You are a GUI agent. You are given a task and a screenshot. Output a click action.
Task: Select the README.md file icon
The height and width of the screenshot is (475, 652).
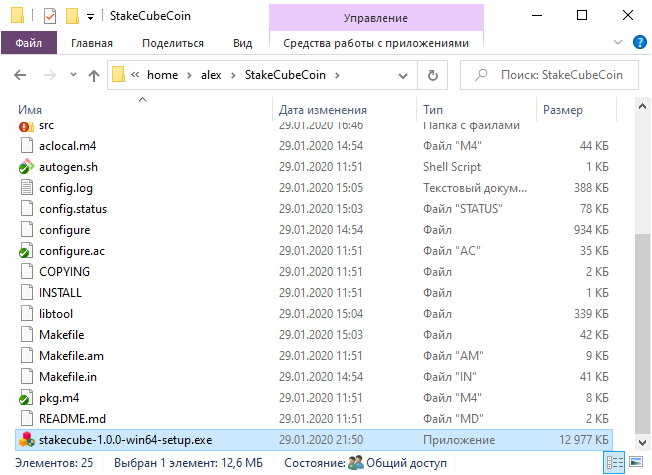[x=27, y=418]
